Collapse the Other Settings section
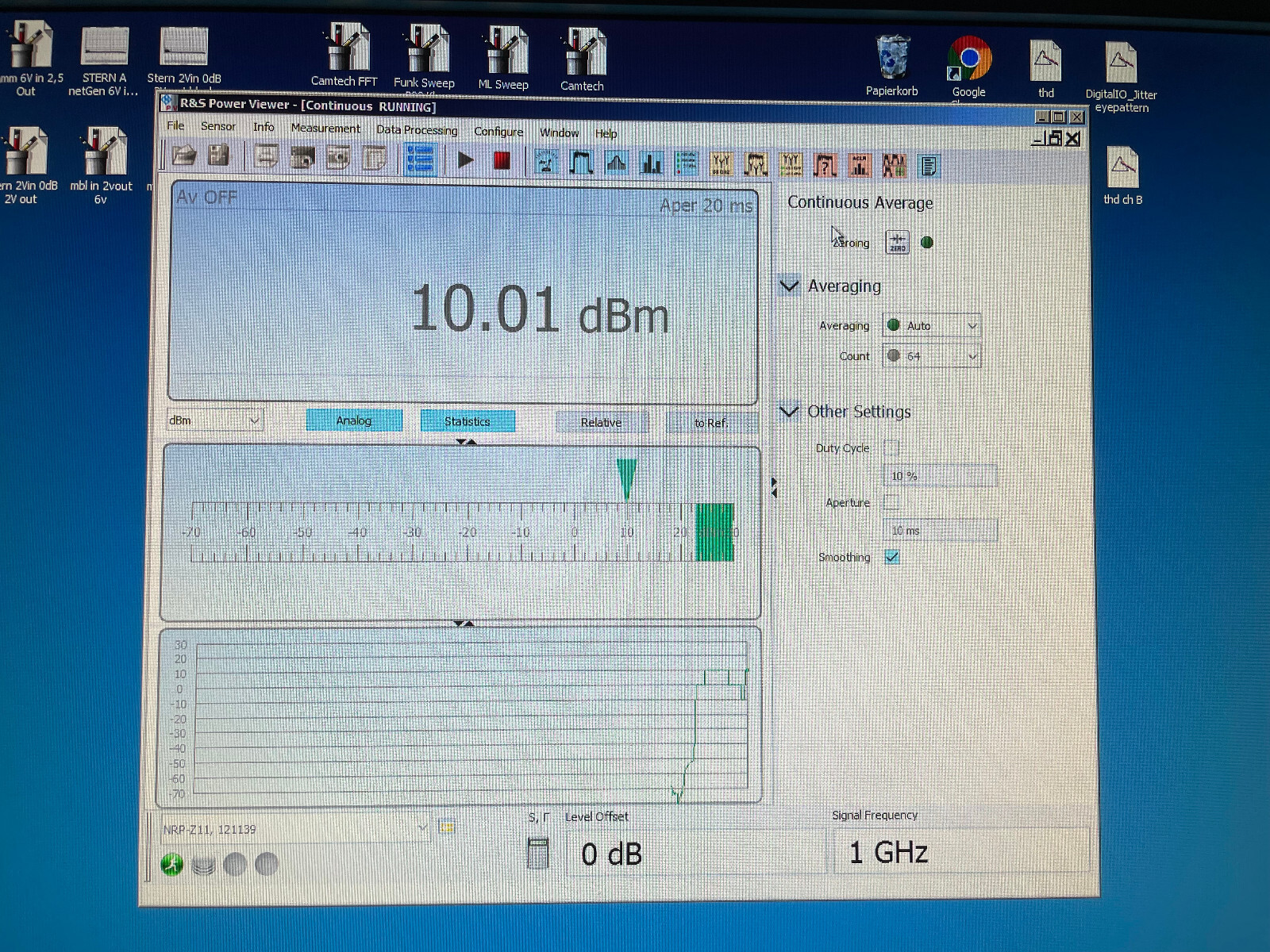1270x952 pixels. click(x=789, y=411)
